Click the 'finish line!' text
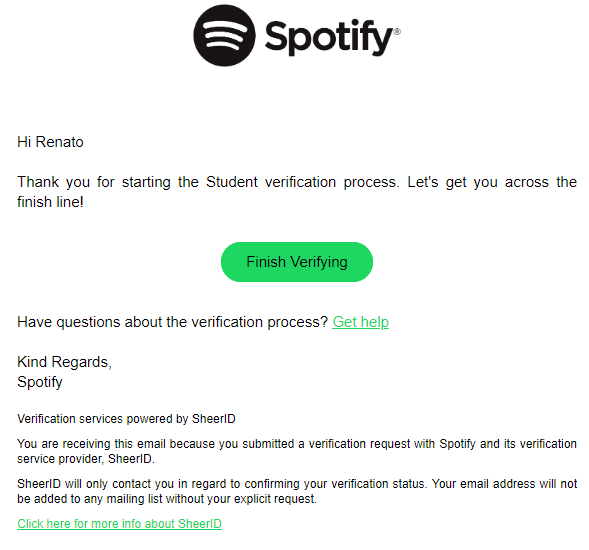The width and height of the screenshot is (589, 550). pos(50,202)
